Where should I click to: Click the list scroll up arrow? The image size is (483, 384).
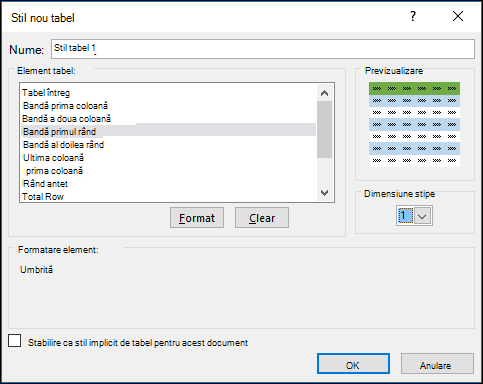click(x=324, y=93)
